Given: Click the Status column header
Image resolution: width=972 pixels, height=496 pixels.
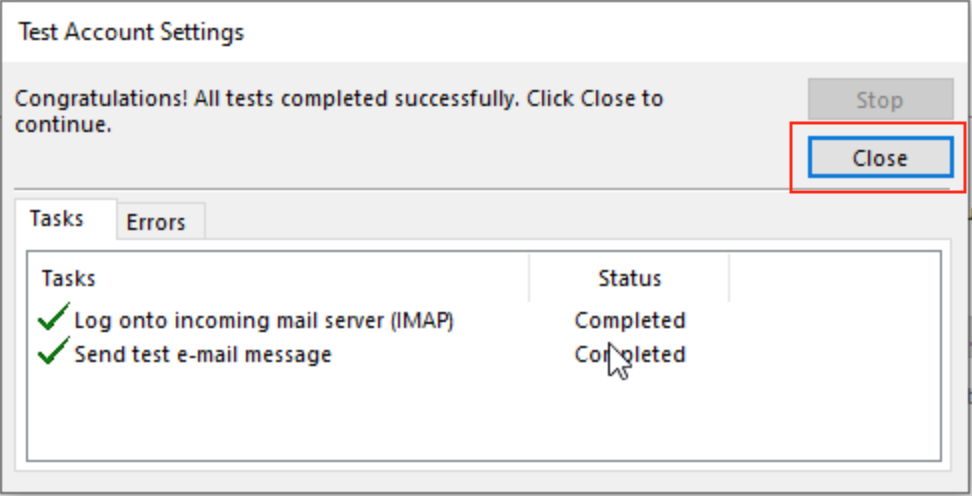Looking at the screenshot, I should [x=629, y=277].
